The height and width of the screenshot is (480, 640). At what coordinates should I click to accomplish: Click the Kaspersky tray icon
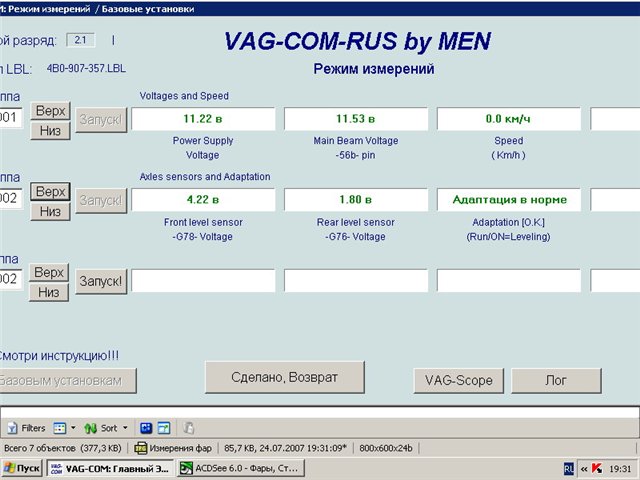tap(596, 469)
